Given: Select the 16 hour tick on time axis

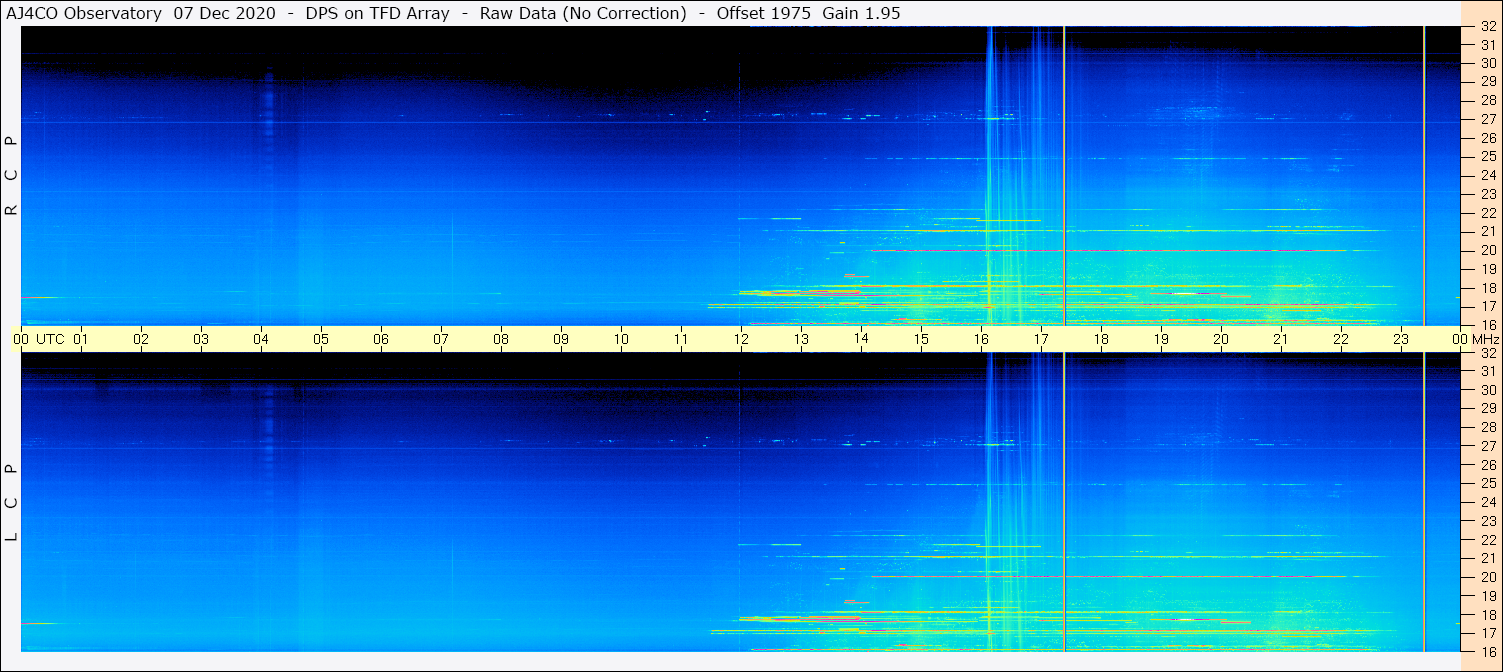Looking at the screenshot, I should (981, 339).
